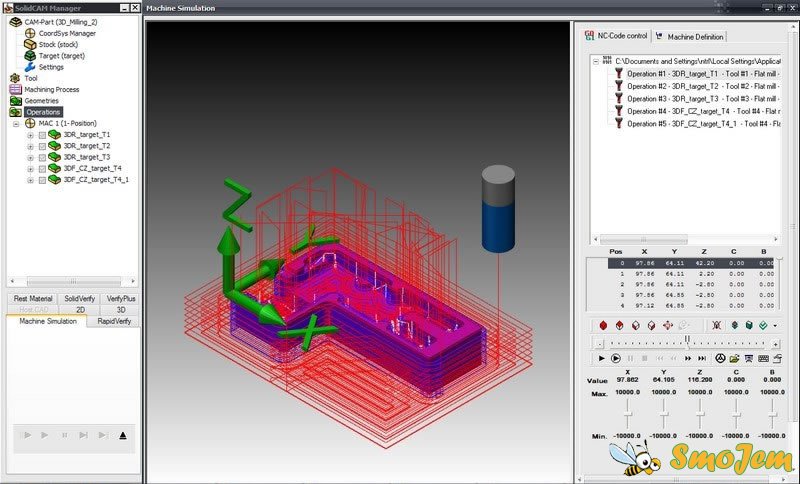This screenshot has width=800, height=484.
Task: Click the Z axis limit slider
Action: pos(700,414)
